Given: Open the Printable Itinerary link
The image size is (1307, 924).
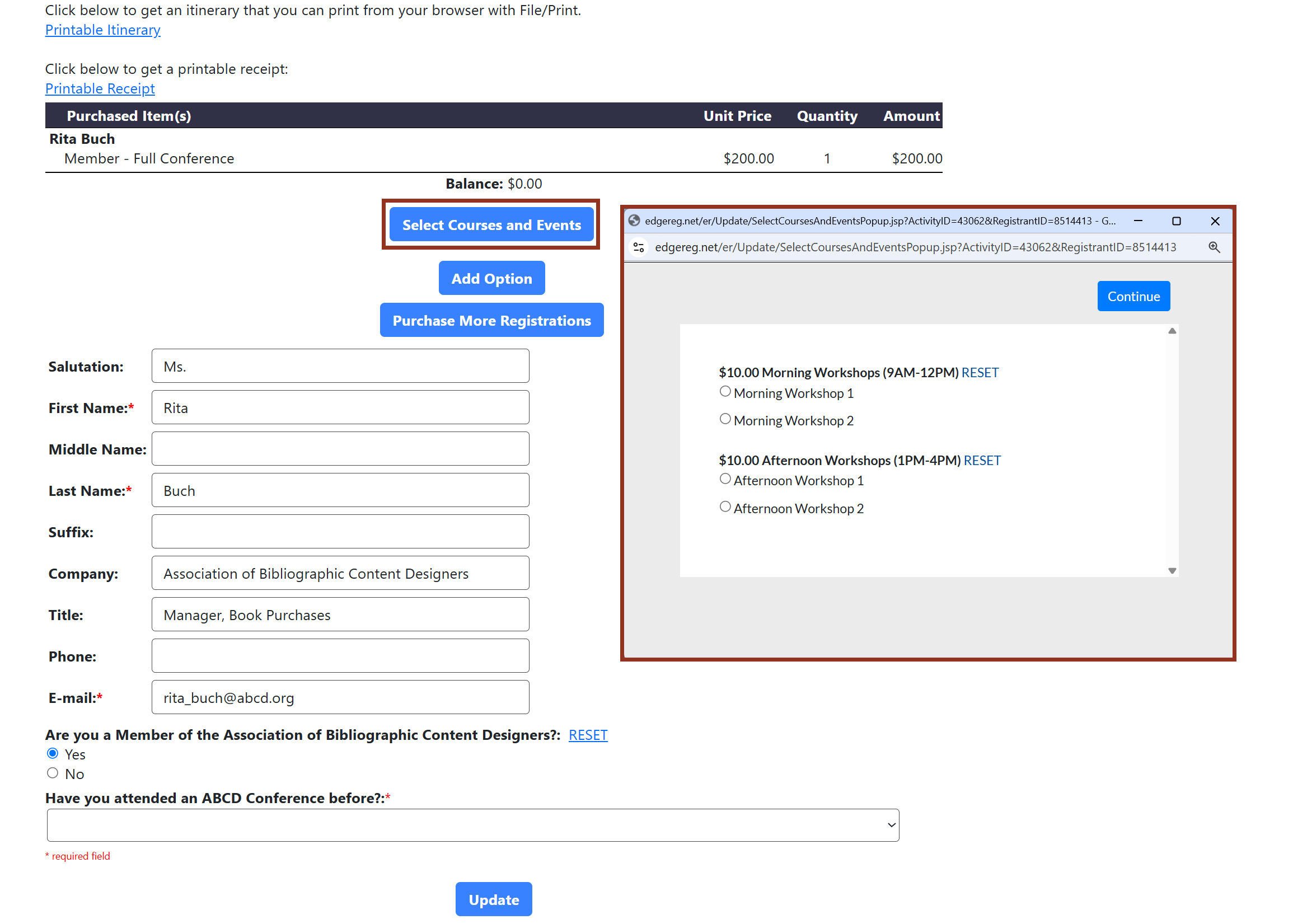Looking at the screenshot, I should (102, 30).
